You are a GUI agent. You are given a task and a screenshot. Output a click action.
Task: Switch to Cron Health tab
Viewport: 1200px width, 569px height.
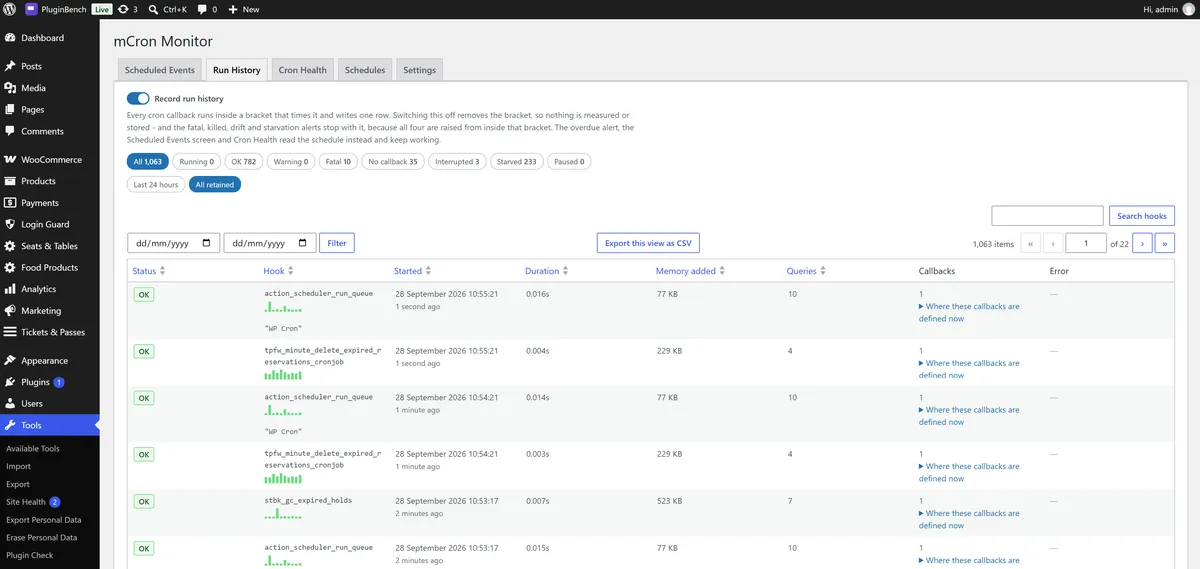[303, 70]
